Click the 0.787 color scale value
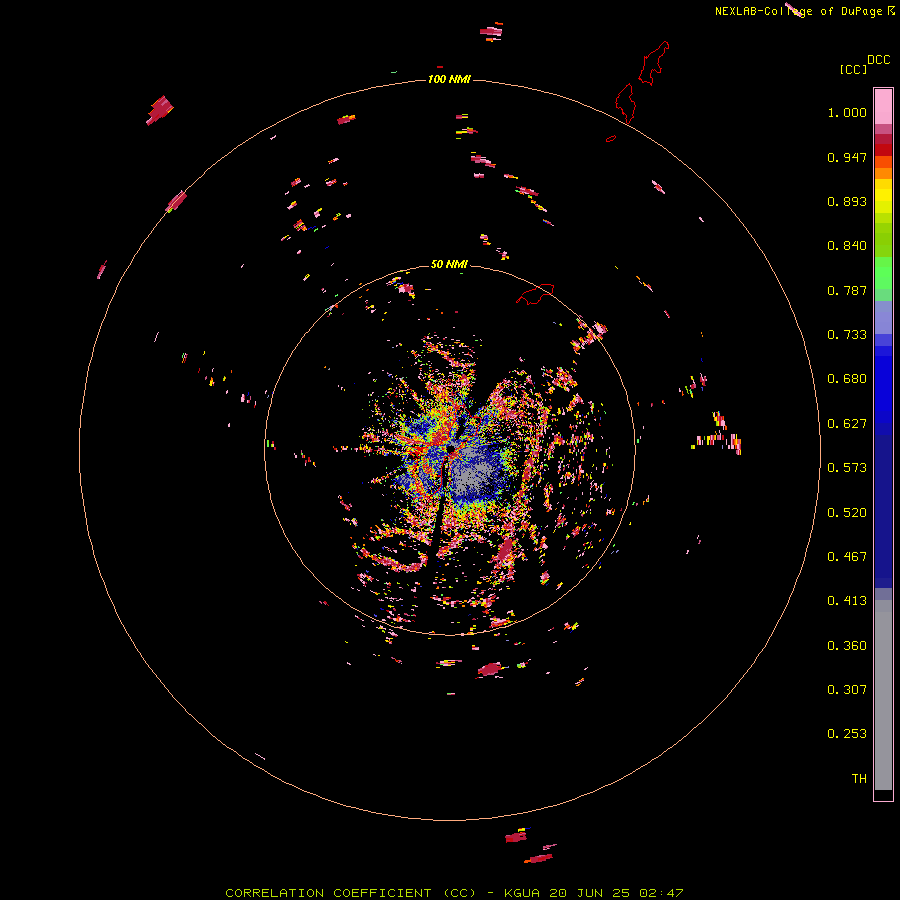900x900 pixels. pyautogui.click(x=847, y=290)
